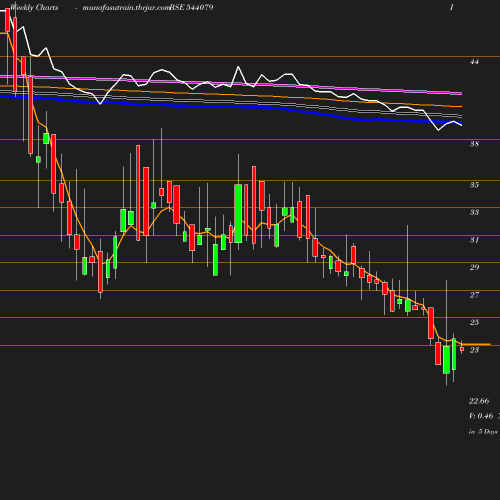Select the 25 price axis label
The height and width of the screenshot is (500, 500).
(x=474, y=322)
